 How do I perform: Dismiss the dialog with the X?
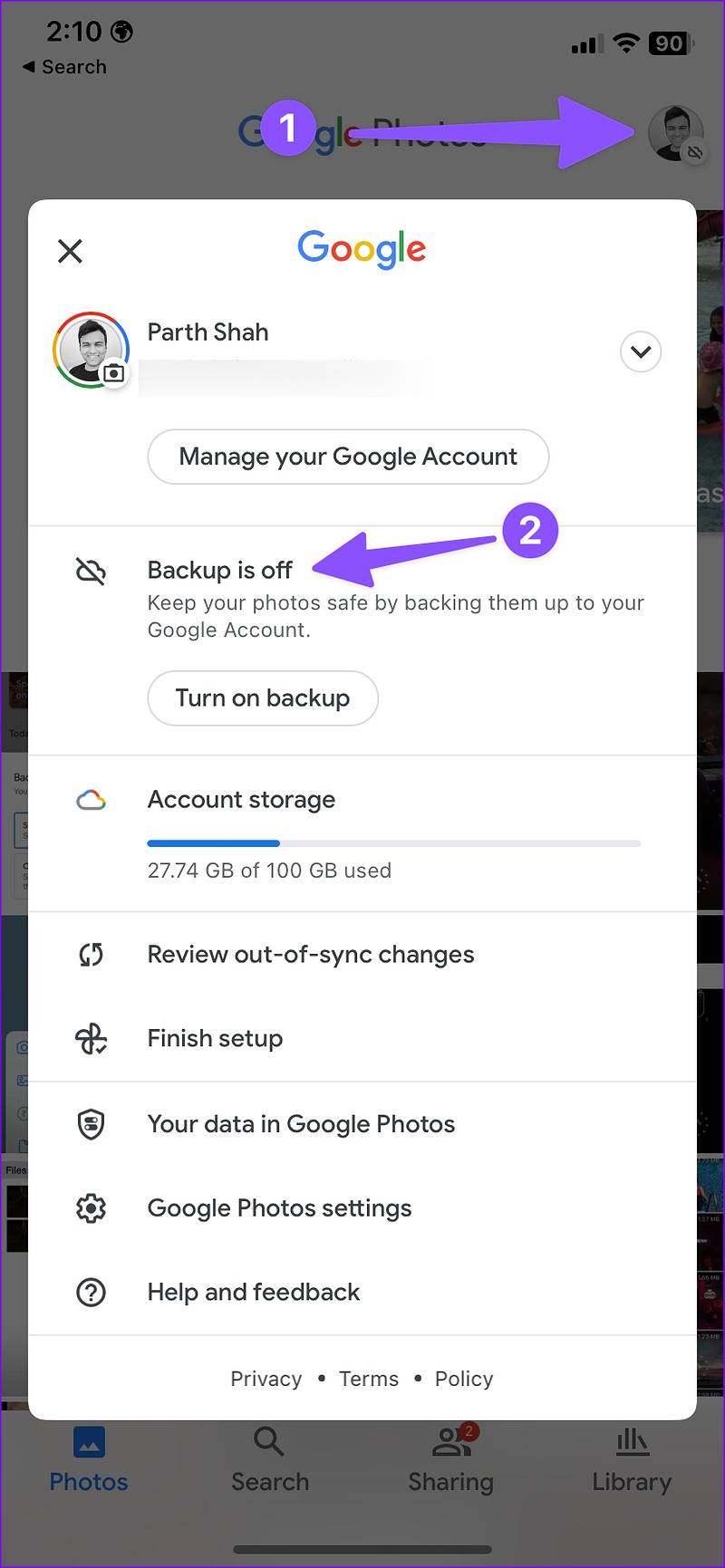[70, 251]
